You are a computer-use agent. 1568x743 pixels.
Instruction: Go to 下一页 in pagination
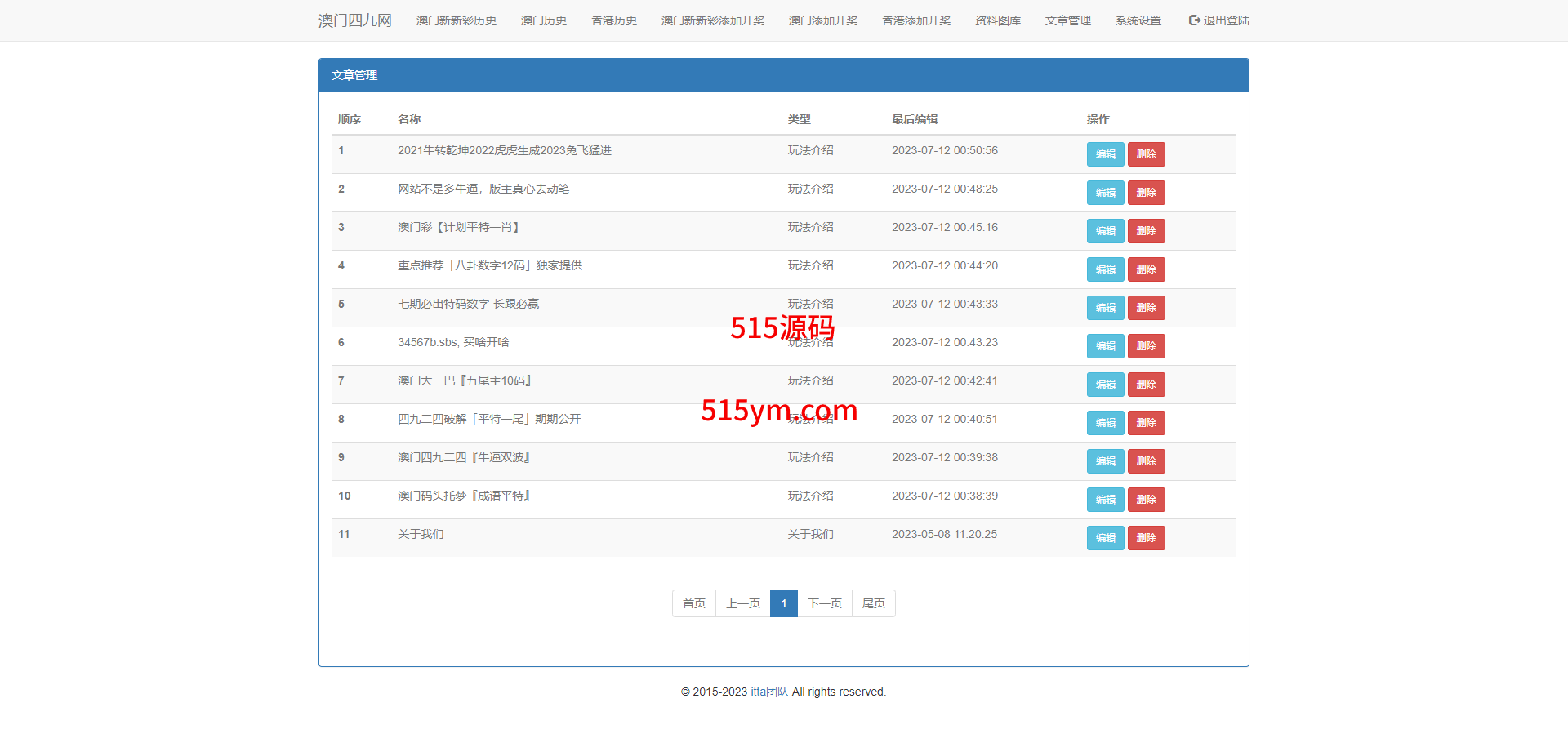coord(824,603)
